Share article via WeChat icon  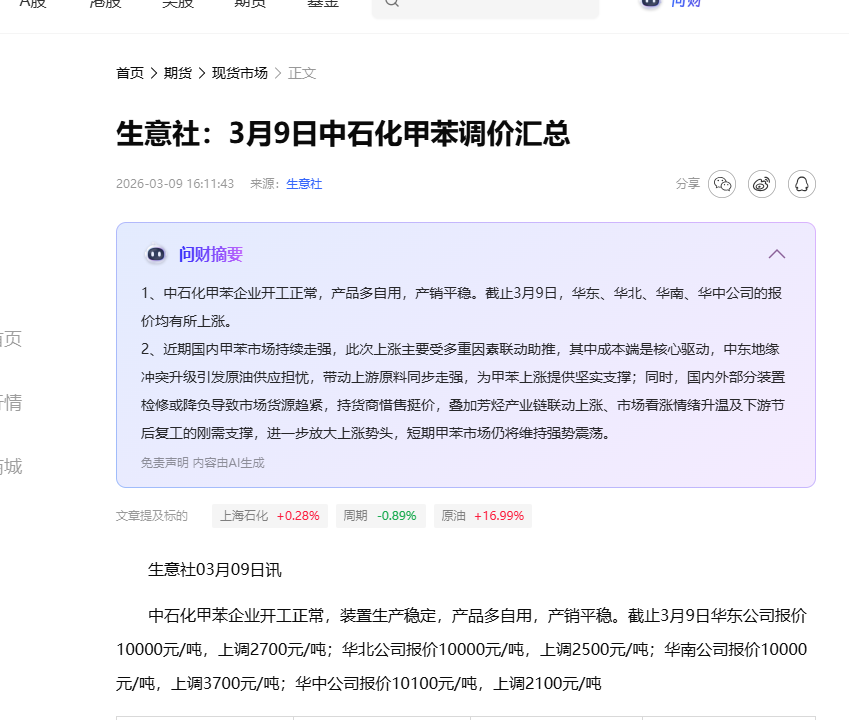click(x=722, y=184)
